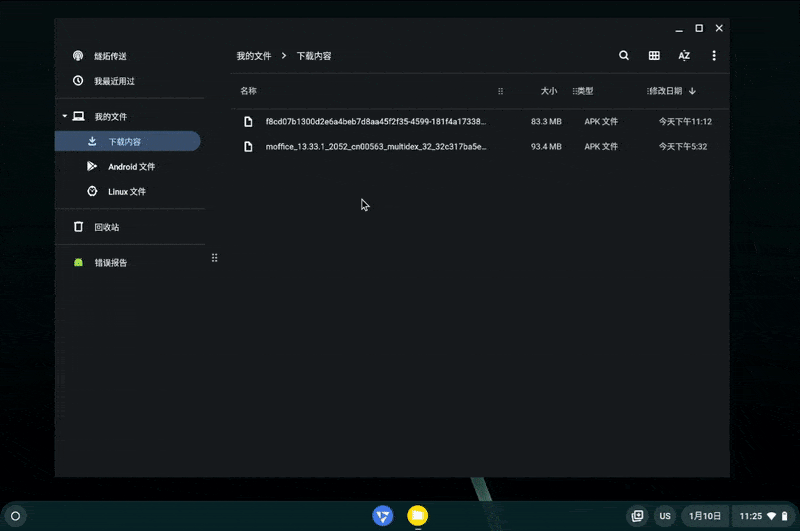Click file icon of the moffice APK

[248, 146]
